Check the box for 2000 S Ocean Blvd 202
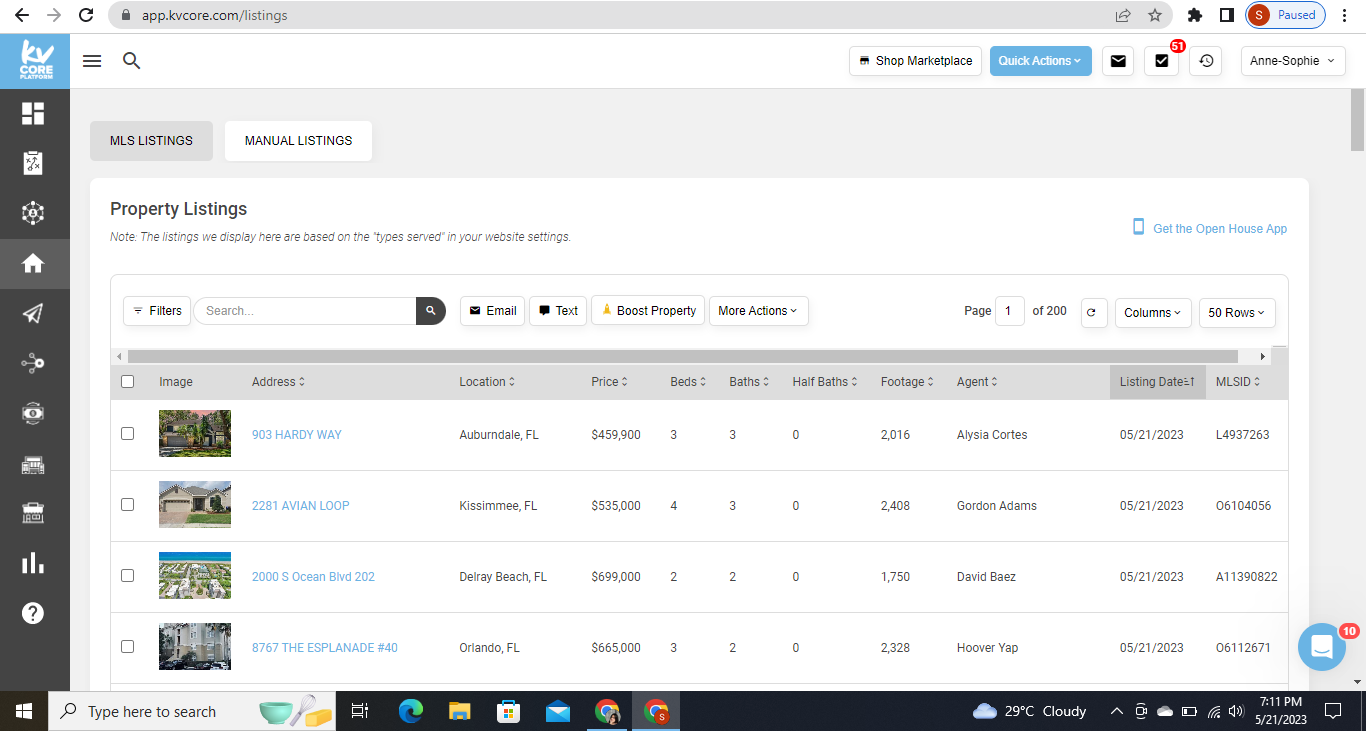 click(x=127, y=576)
